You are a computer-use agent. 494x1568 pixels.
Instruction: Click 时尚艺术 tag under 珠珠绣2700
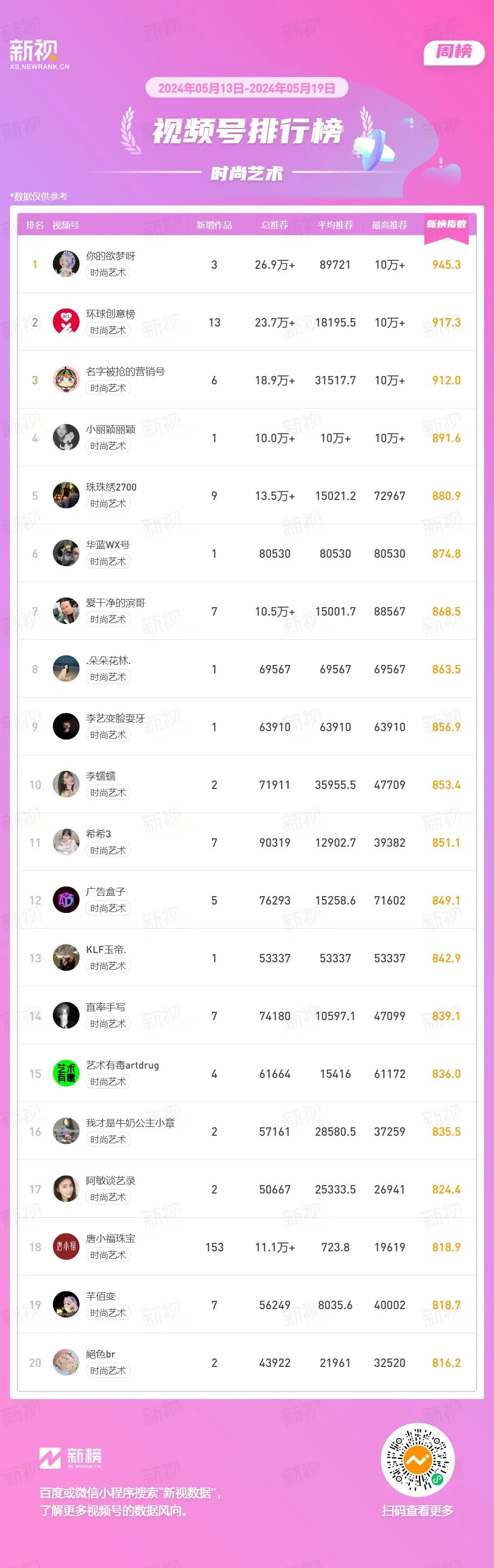click(108, 503)
